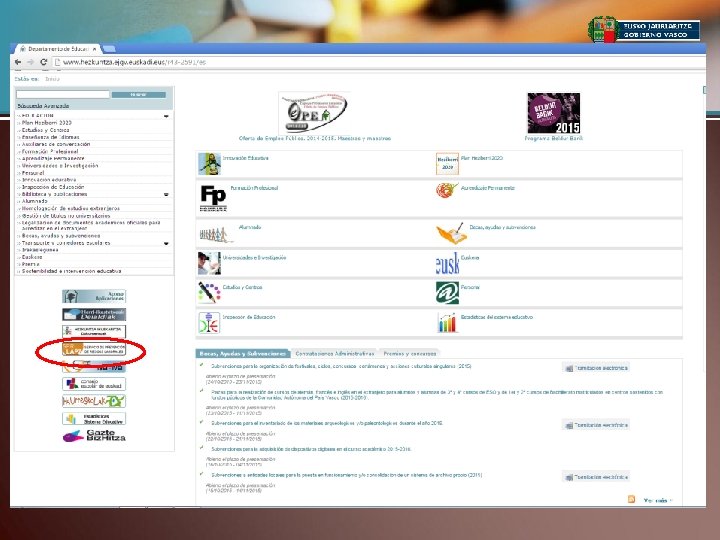Select the eusk Euskera logo icon
The width and height of the screenshot is (720, 540).
tap(447, 264)
